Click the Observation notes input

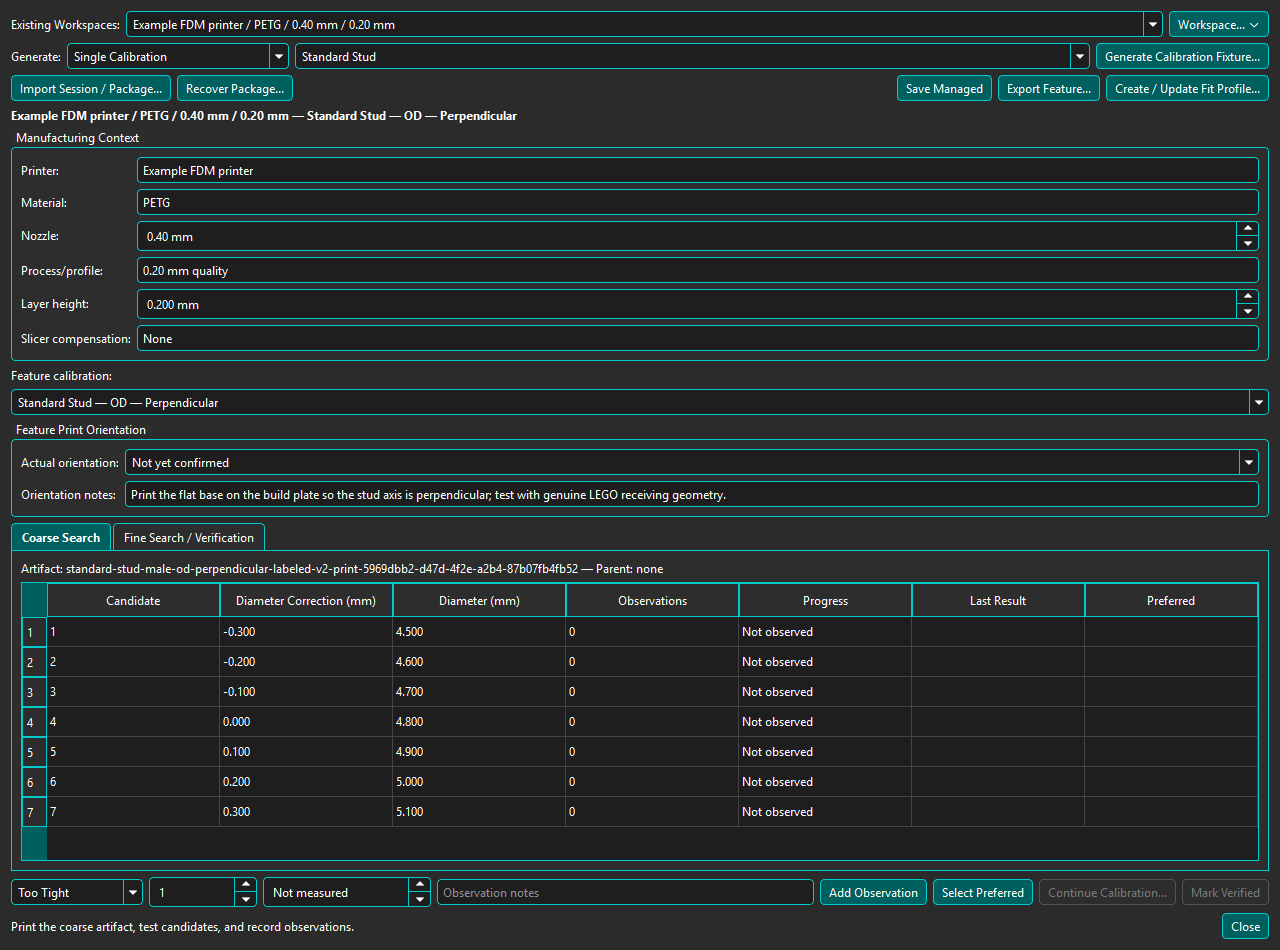pyautogui.click(x=625, y=893)
